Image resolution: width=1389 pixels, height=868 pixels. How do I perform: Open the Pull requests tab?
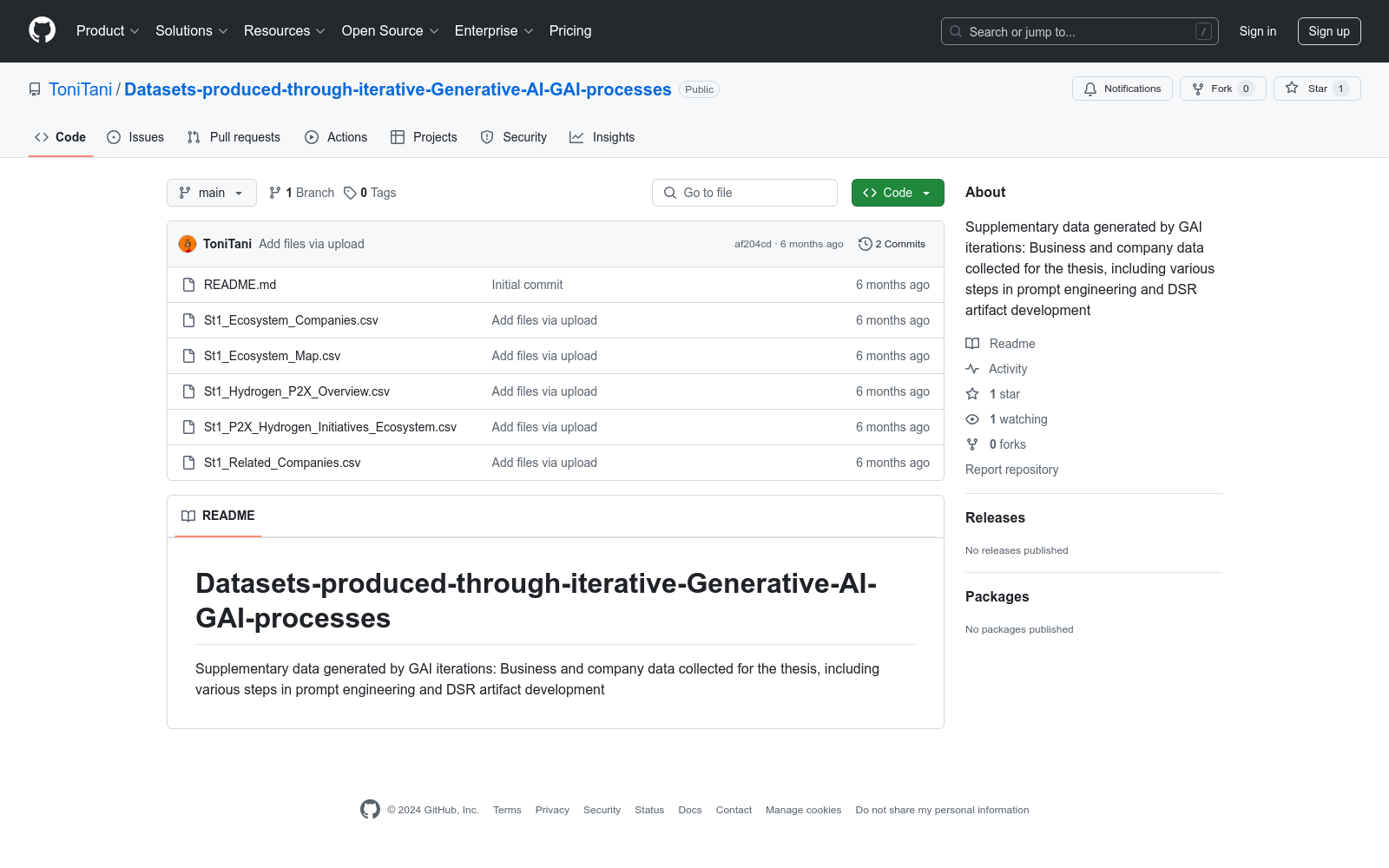tap(234, 137)
